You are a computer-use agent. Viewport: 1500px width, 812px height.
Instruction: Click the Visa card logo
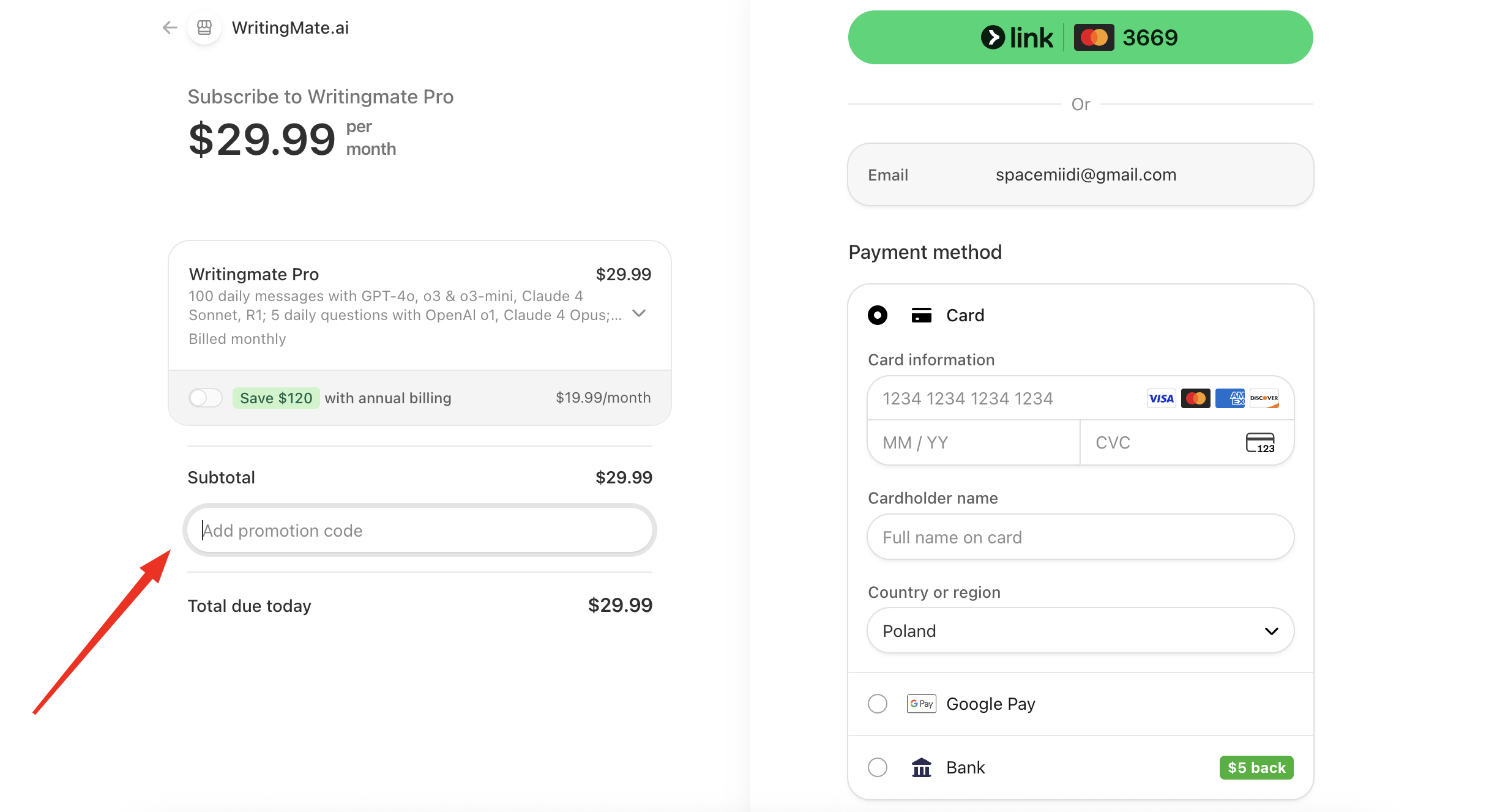(1161, 398)
